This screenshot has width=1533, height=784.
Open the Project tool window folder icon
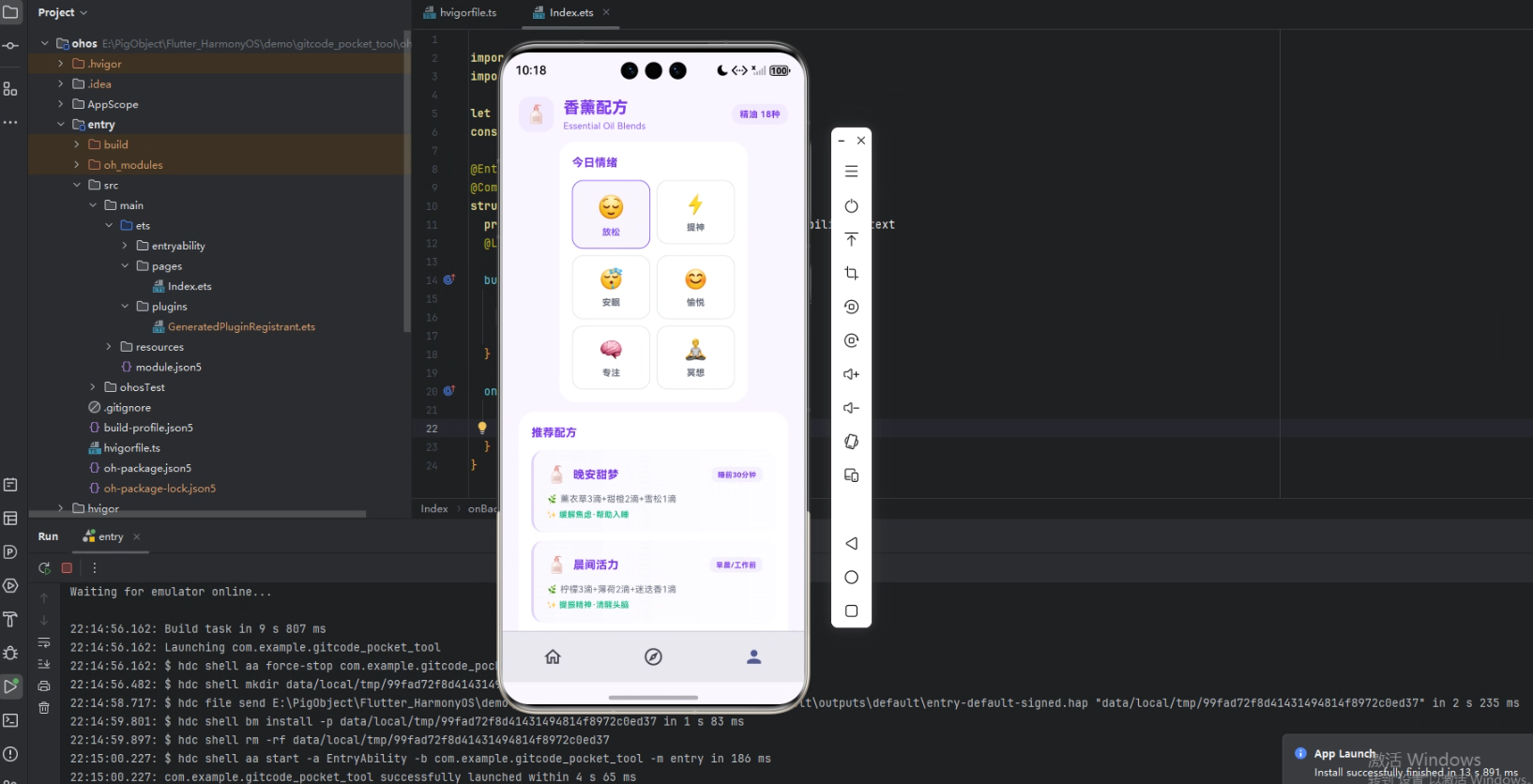(10, 12)
